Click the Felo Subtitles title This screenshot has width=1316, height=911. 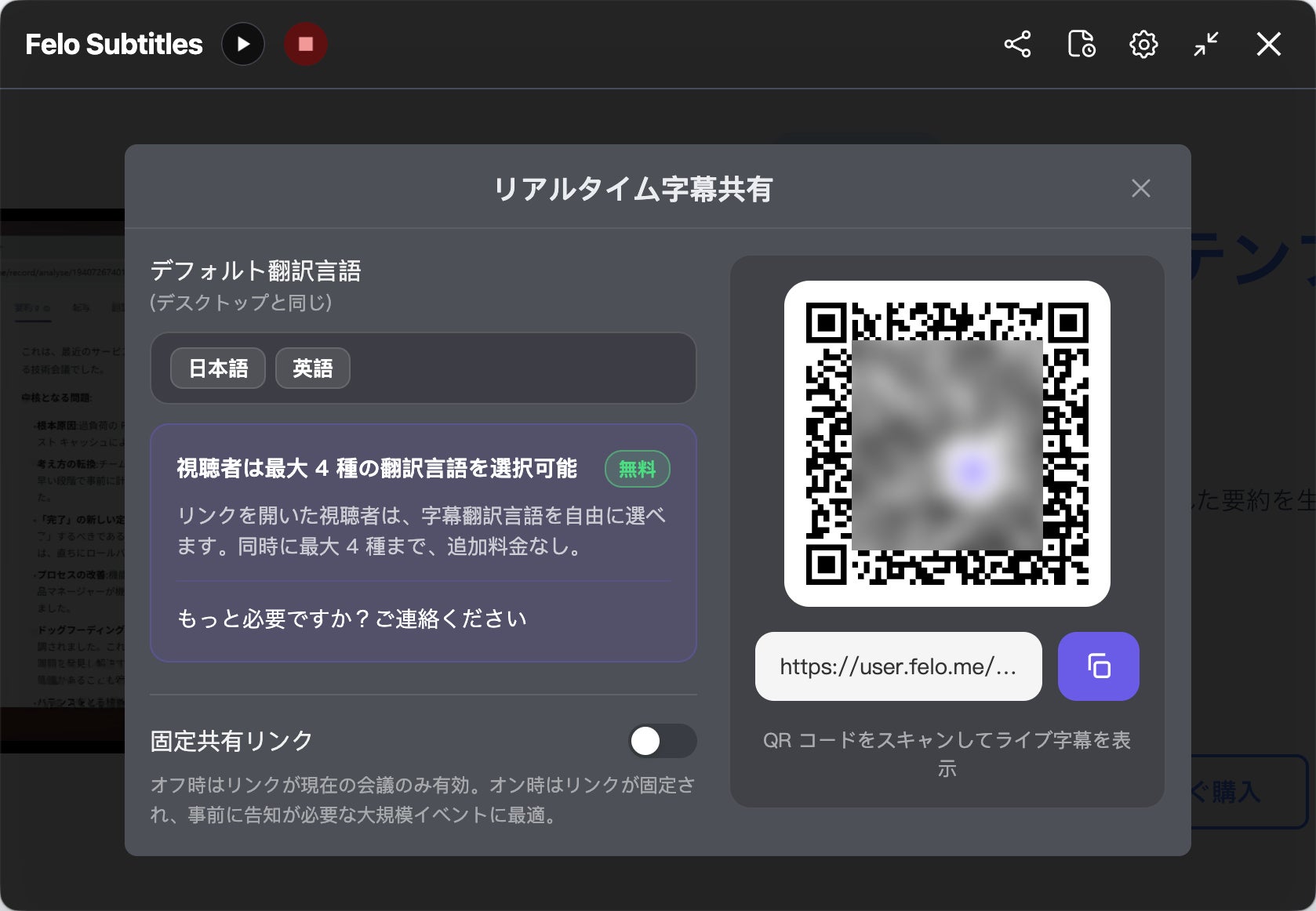tap(114, 44)
